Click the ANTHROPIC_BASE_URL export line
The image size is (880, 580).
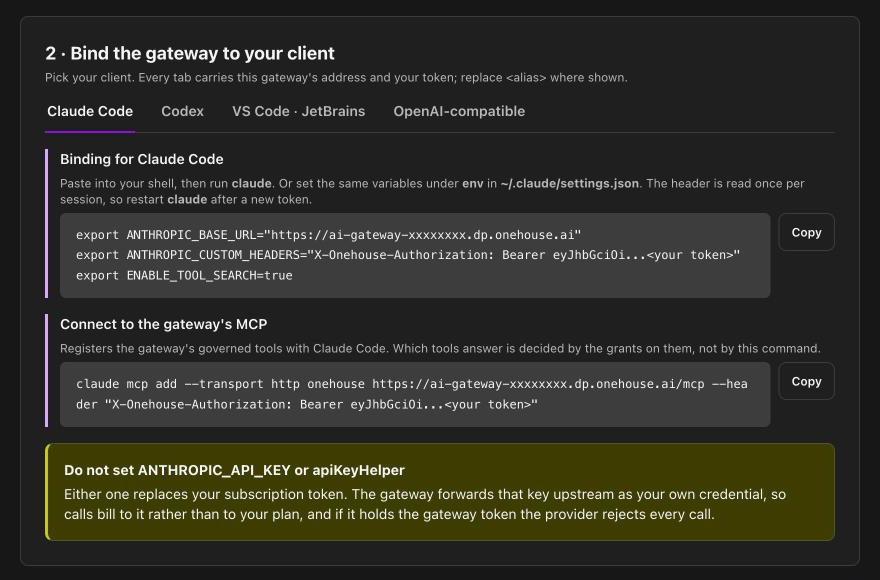tap(329, 235)
